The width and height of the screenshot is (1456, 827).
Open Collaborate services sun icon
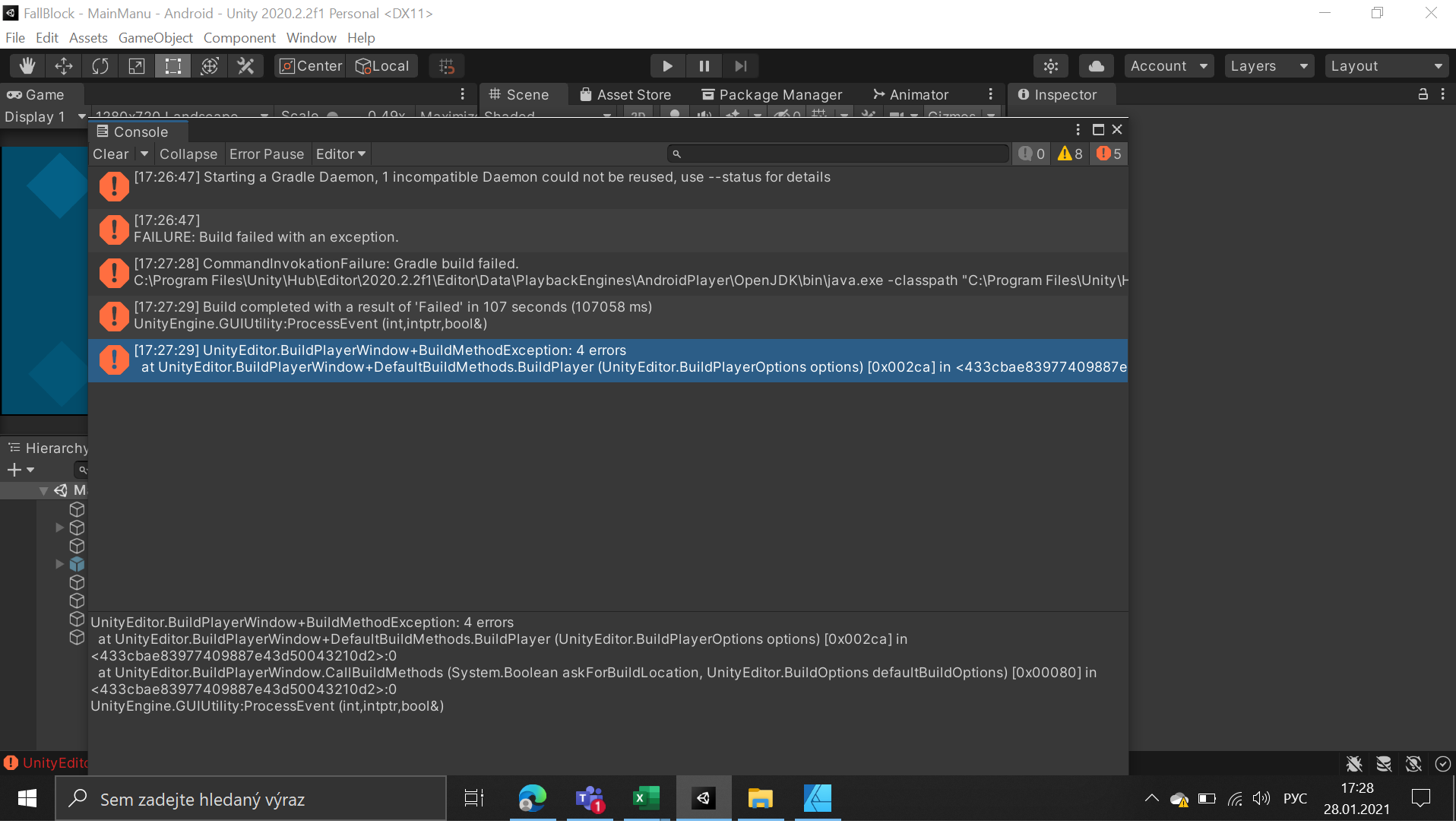(1051, 66)
